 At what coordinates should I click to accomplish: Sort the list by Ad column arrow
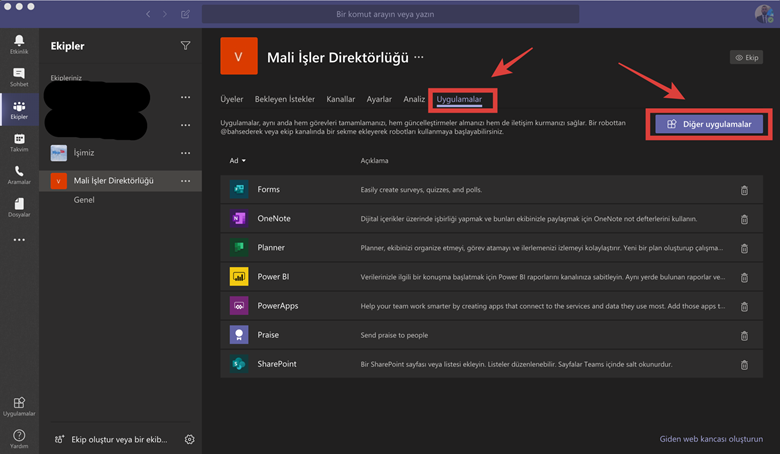[243, 161]
